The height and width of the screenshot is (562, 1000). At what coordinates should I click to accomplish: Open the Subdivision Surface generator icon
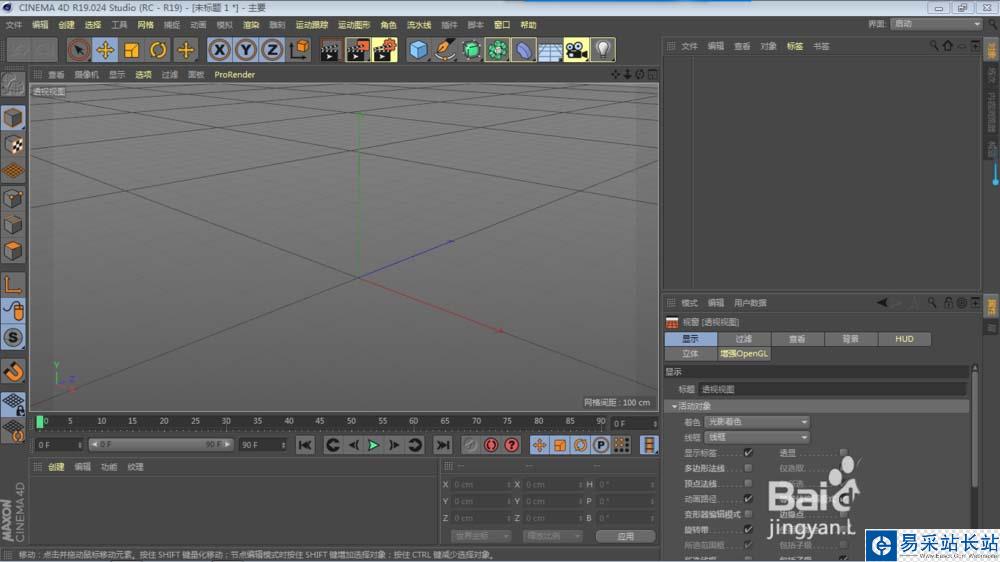click(x=471, y=50)
